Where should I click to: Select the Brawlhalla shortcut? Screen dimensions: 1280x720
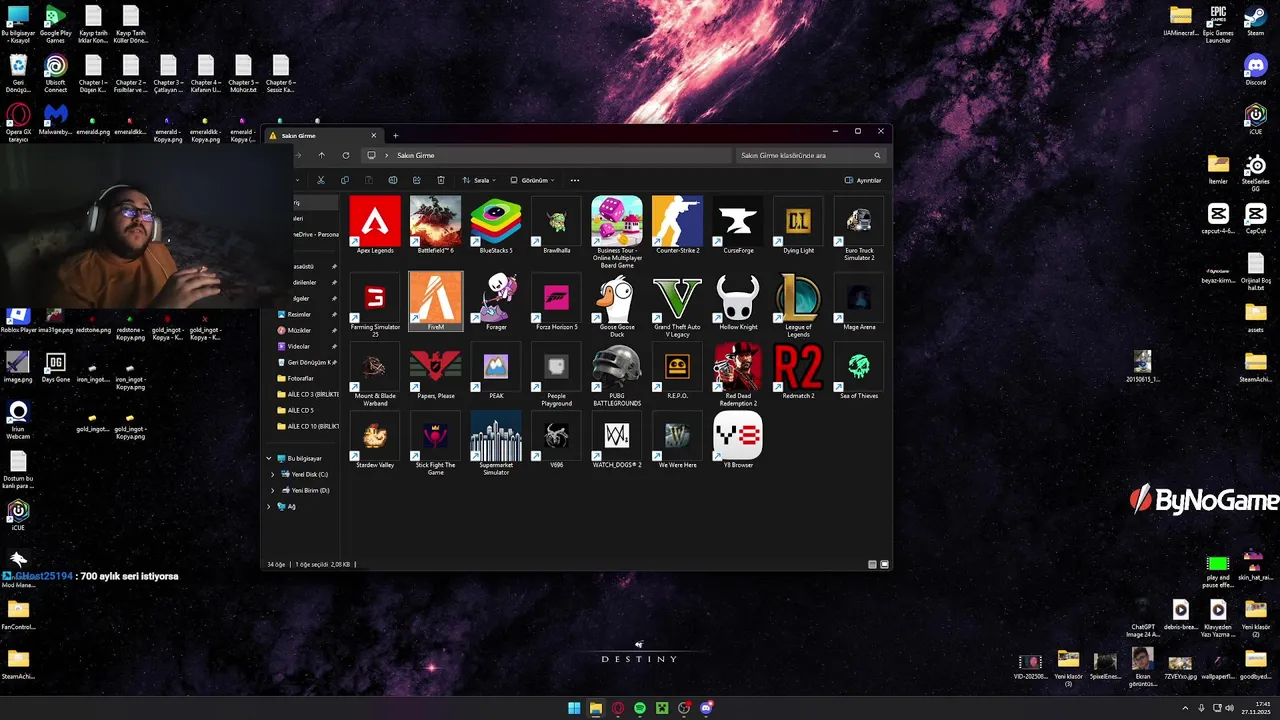coord(556,226)
